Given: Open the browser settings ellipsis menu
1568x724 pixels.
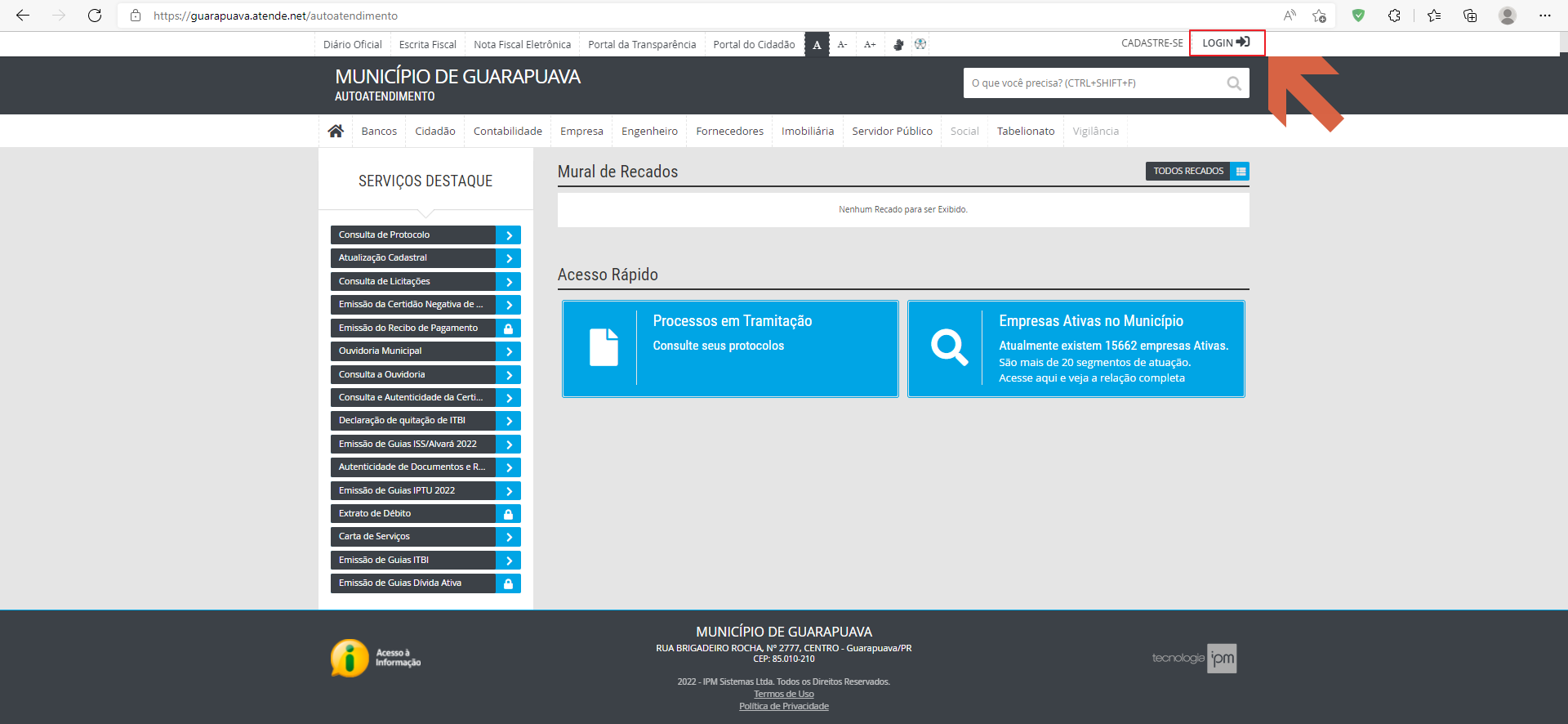Looking at the screenshot, I should coord(1544,16).
